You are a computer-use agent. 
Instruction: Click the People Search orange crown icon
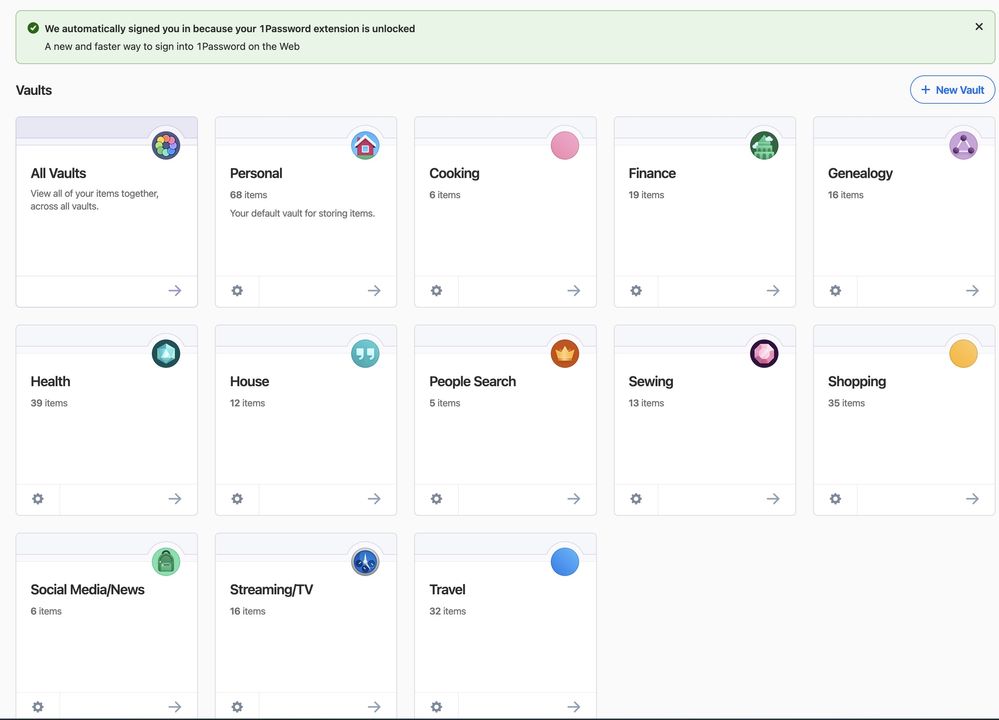(x=564, y=354)
